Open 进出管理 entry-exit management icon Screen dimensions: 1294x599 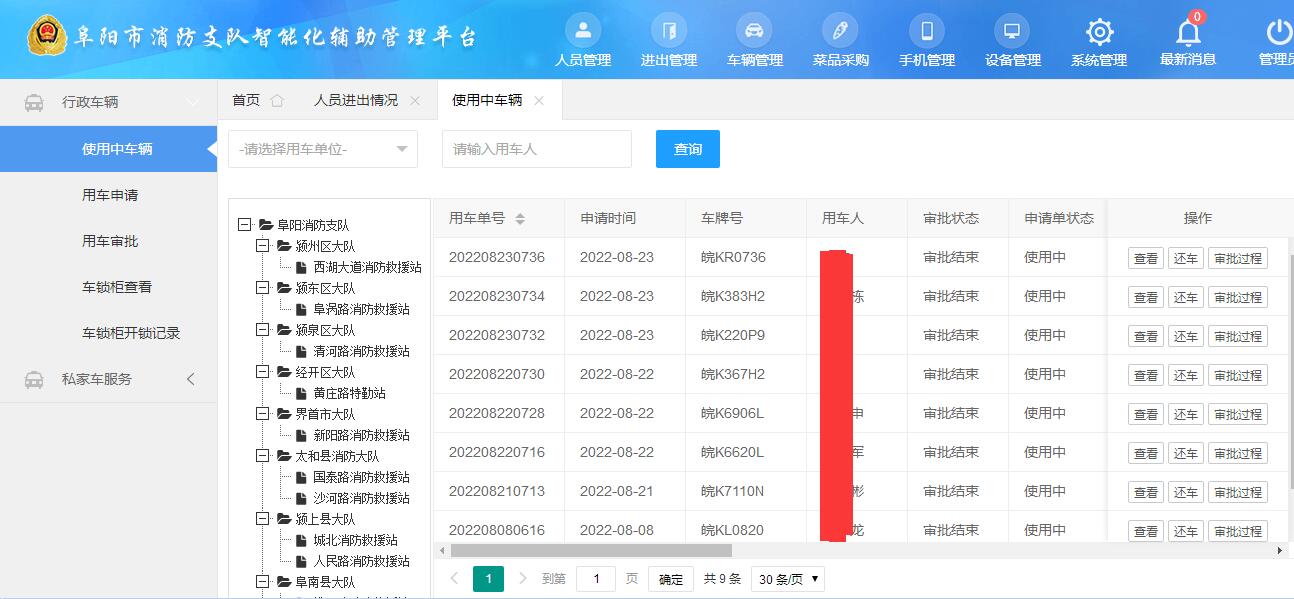coord(668,31)
